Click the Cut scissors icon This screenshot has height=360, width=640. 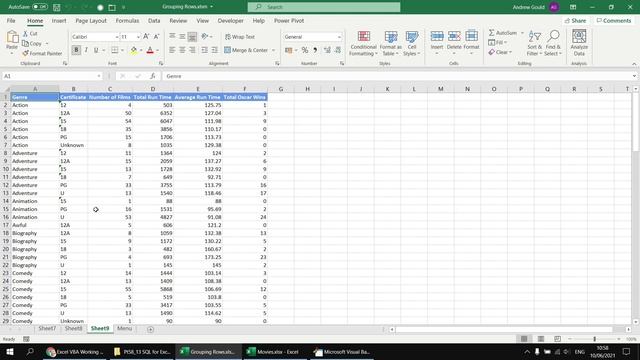pyautogui.click(x=25, y=34)
